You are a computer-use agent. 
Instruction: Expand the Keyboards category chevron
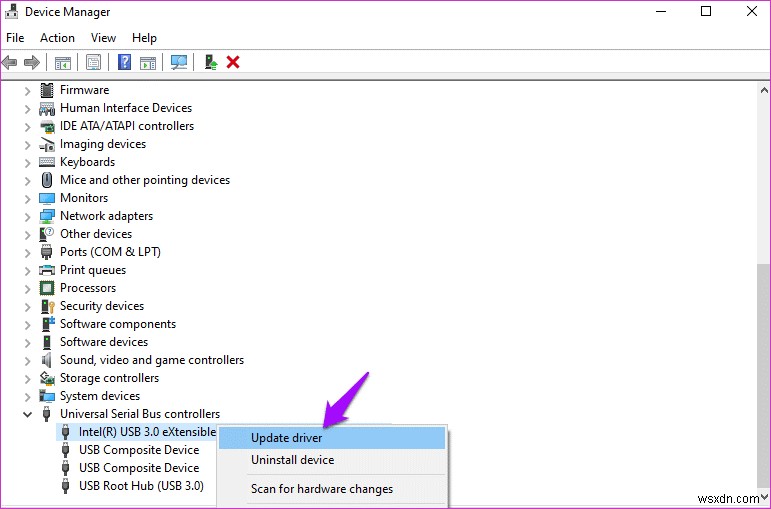point(28,163)
